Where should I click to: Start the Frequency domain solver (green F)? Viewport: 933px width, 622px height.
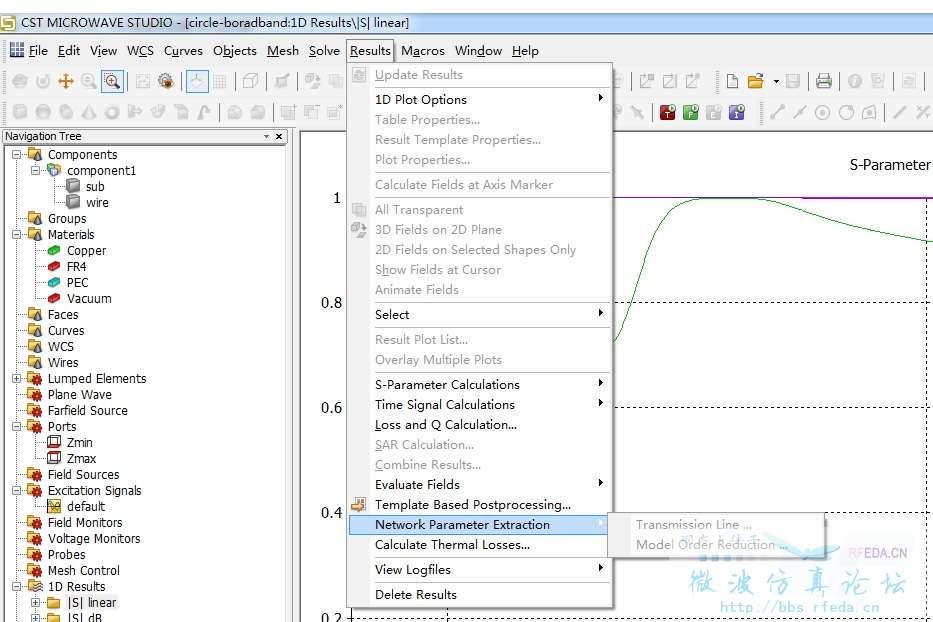691,112
